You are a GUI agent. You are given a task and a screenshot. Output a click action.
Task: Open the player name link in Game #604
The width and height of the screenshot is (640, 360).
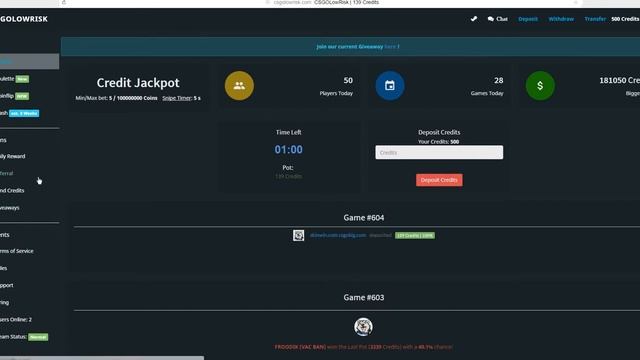pyautogui.click(x=338, y=235)
